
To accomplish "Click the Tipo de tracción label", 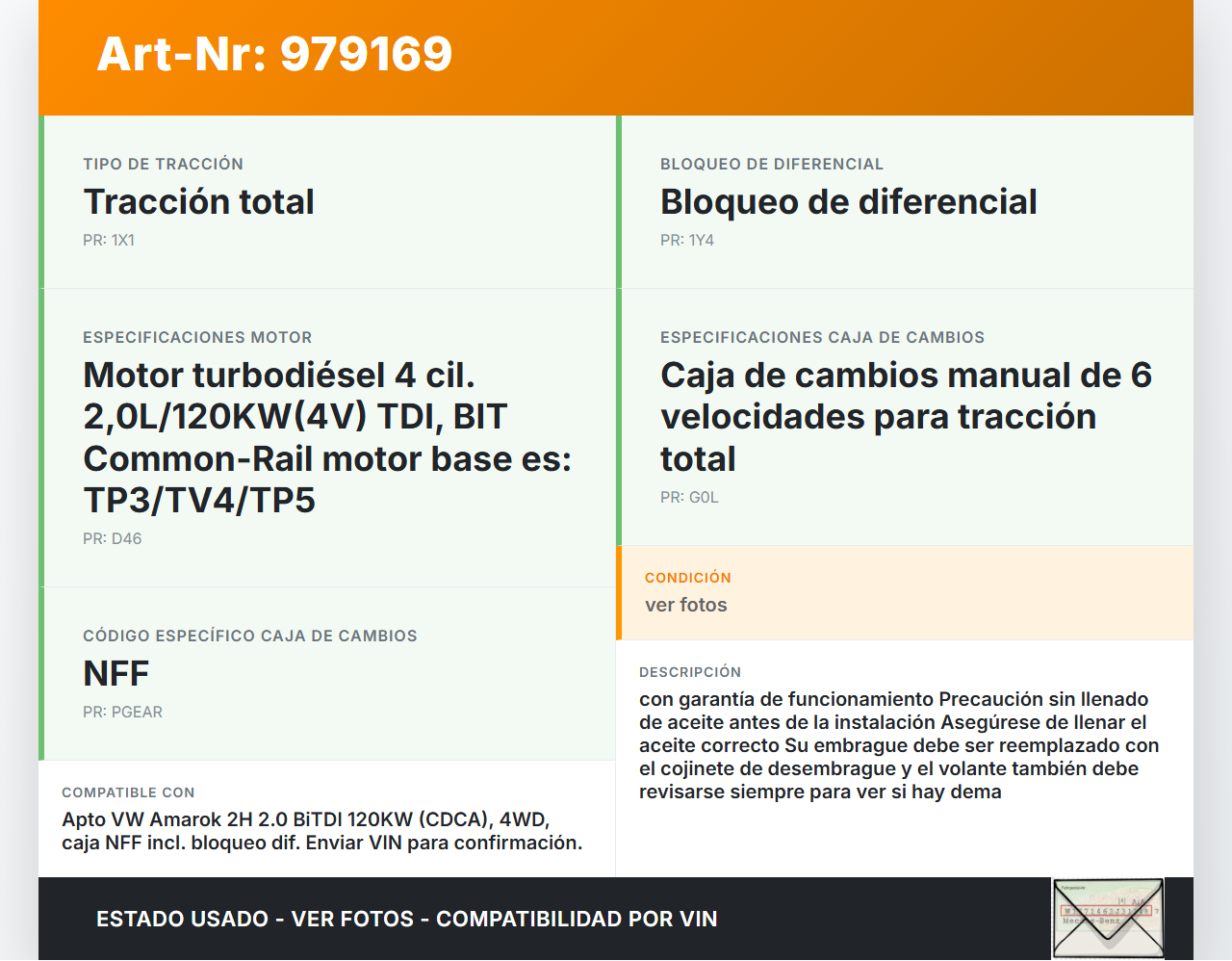I will (x=164, y=165).
